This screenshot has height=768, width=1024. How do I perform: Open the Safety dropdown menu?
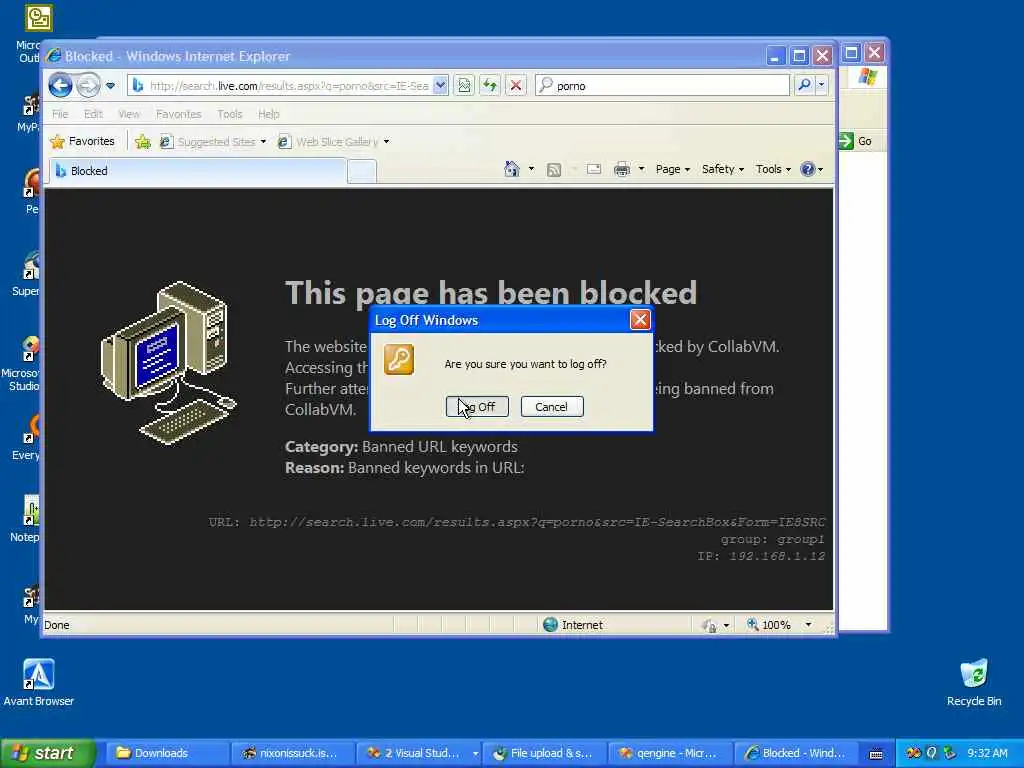(x=723, y=169)
